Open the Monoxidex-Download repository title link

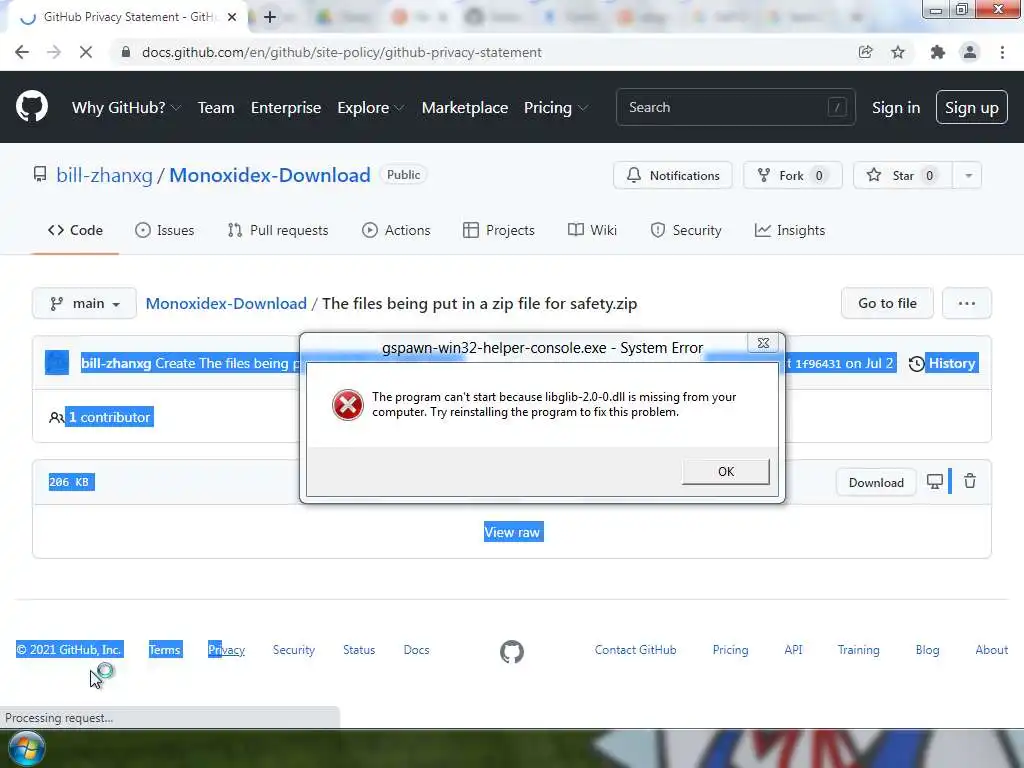tap(270, 175)
